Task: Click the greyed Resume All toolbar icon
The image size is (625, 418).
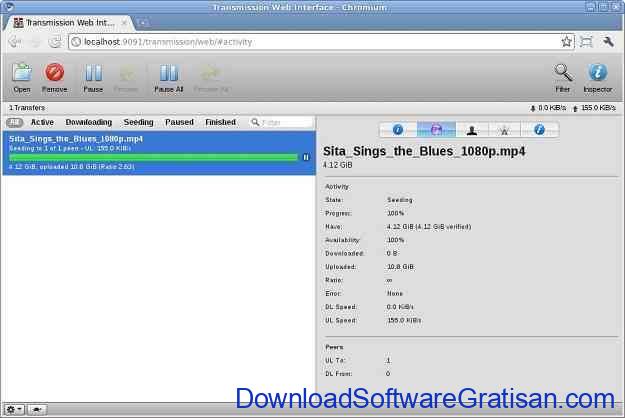Action: pyautogui.click(x=210, y=73)
